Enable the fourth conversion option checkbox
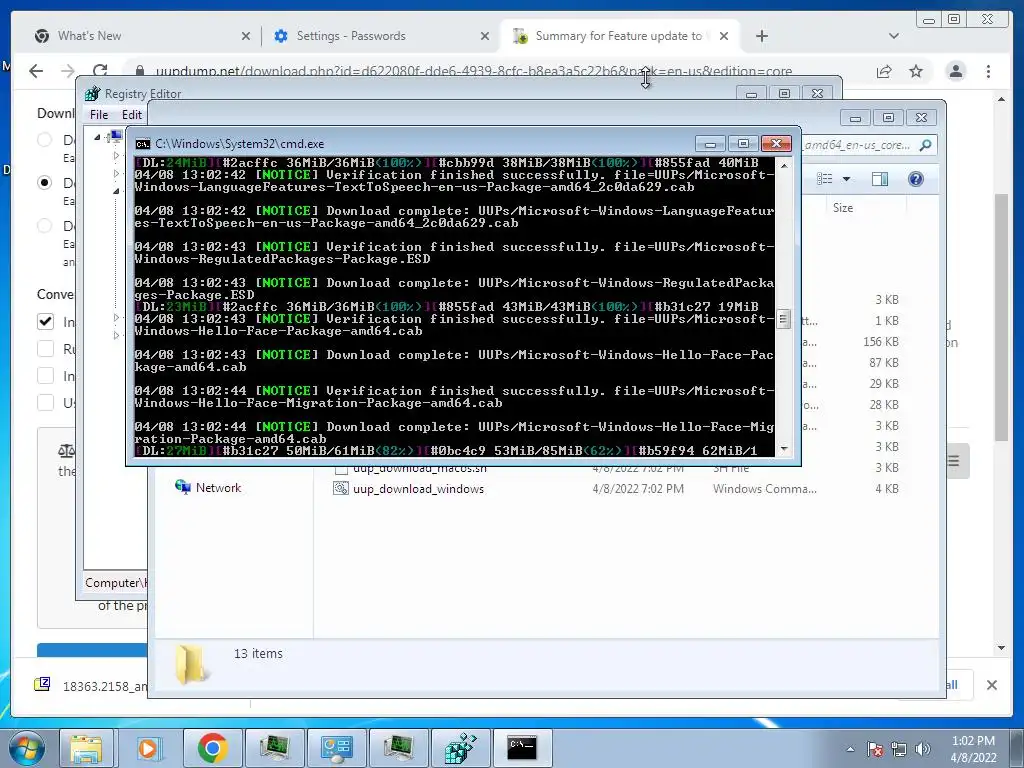The height and width of the screenshot is (768, 1024). coord(45,402)
